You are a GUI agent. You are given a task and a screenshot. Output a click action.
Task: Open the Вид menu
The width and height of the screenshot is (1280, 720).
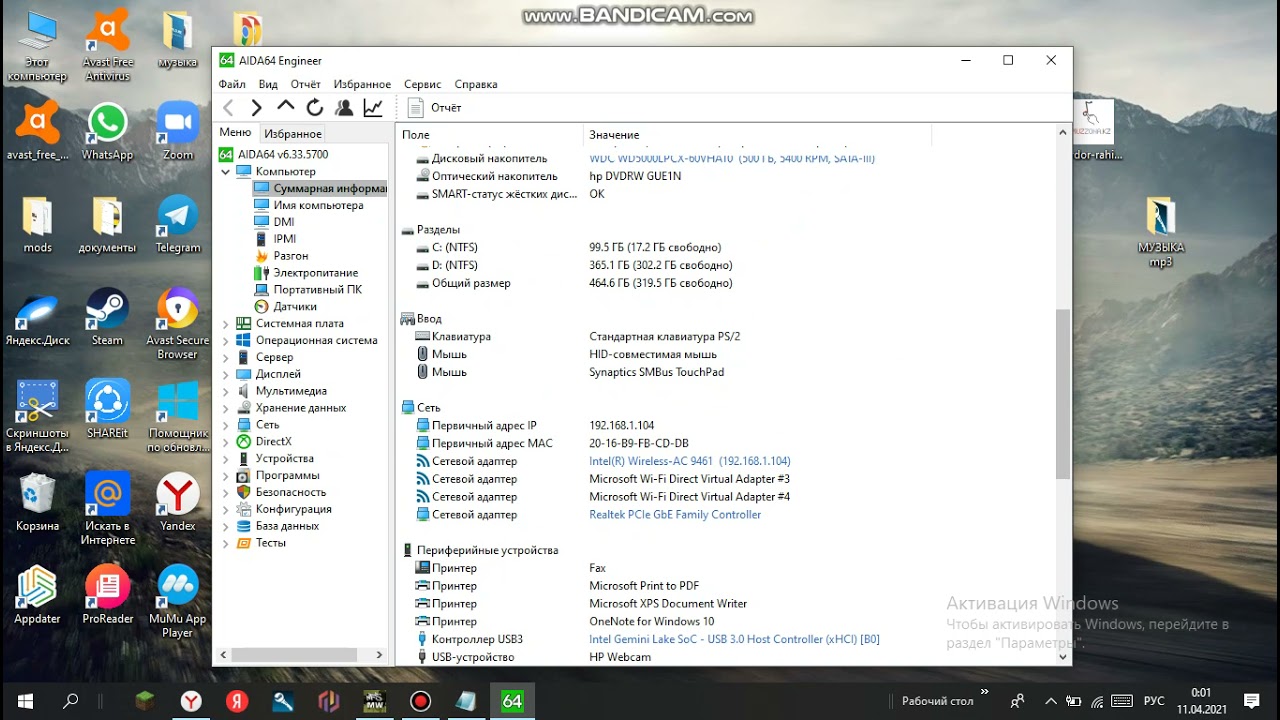click(x=268, y=85)
